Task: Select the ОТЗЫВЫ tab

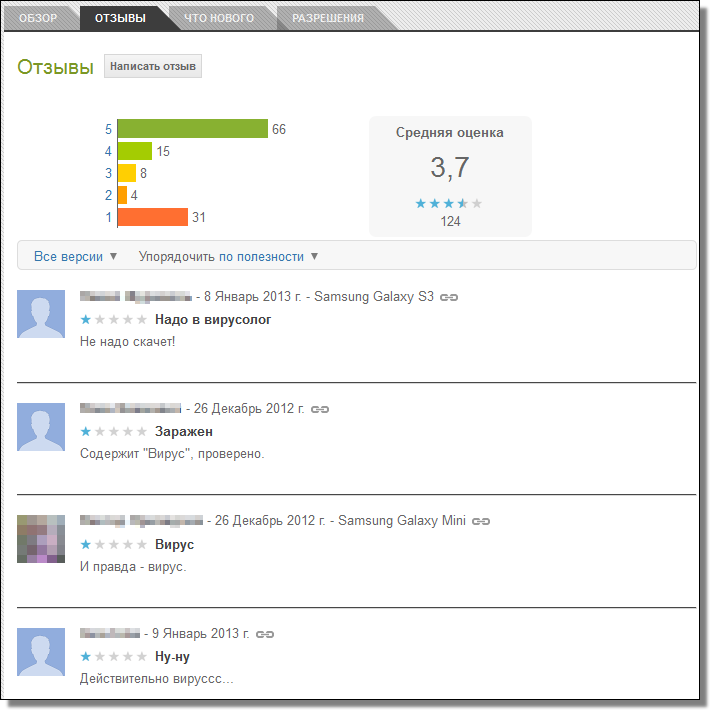Action: (x=120, y=18)
